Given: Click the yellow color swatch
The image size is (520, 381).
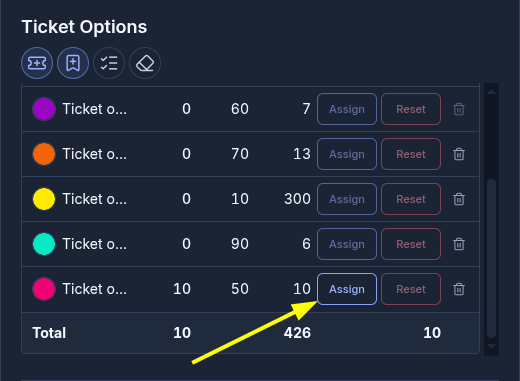Looking at the screenshot, I should (44, 199).
